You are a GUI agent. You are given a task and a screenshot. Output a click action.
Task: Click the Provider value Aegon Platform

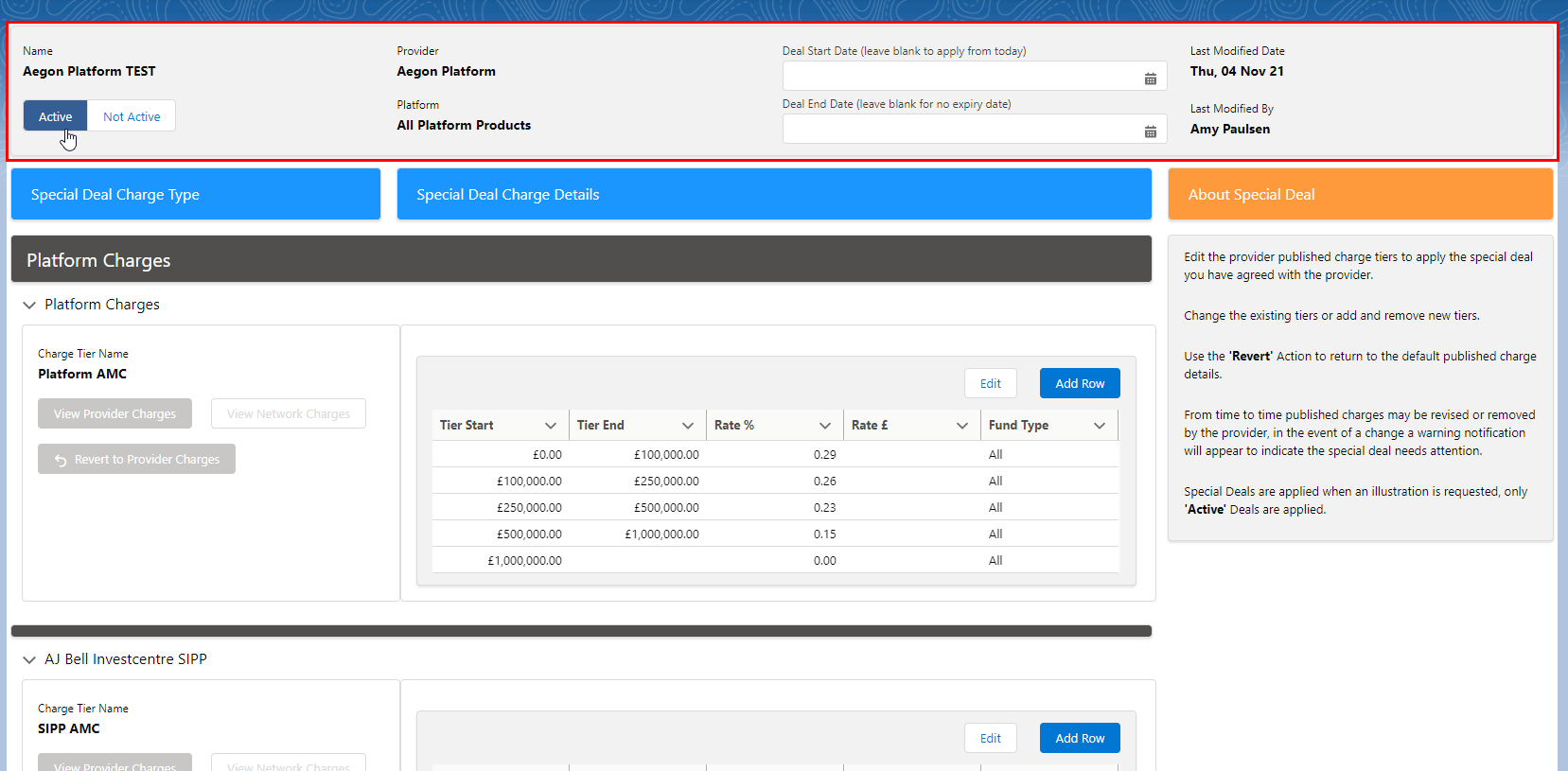click(x=446, y=71)
